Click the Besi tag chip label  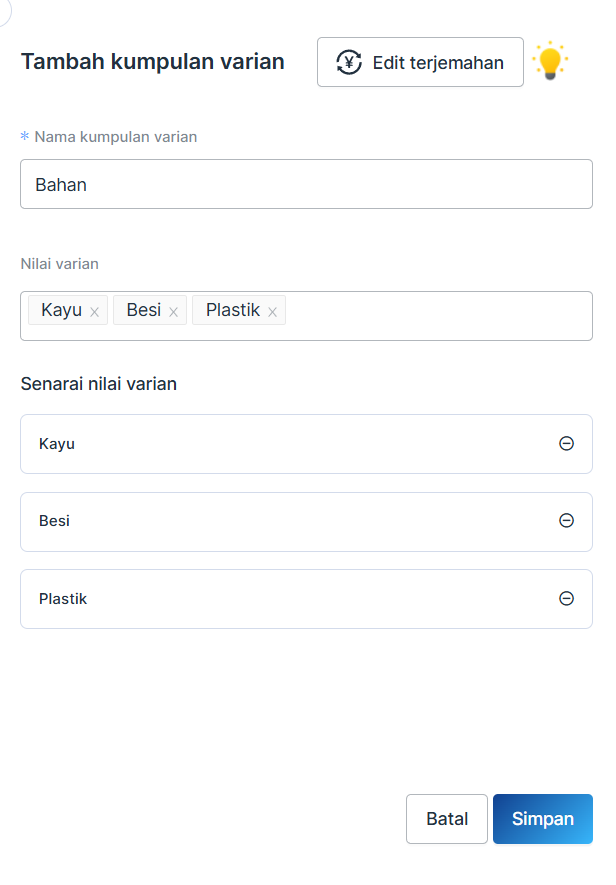(144, 311)
